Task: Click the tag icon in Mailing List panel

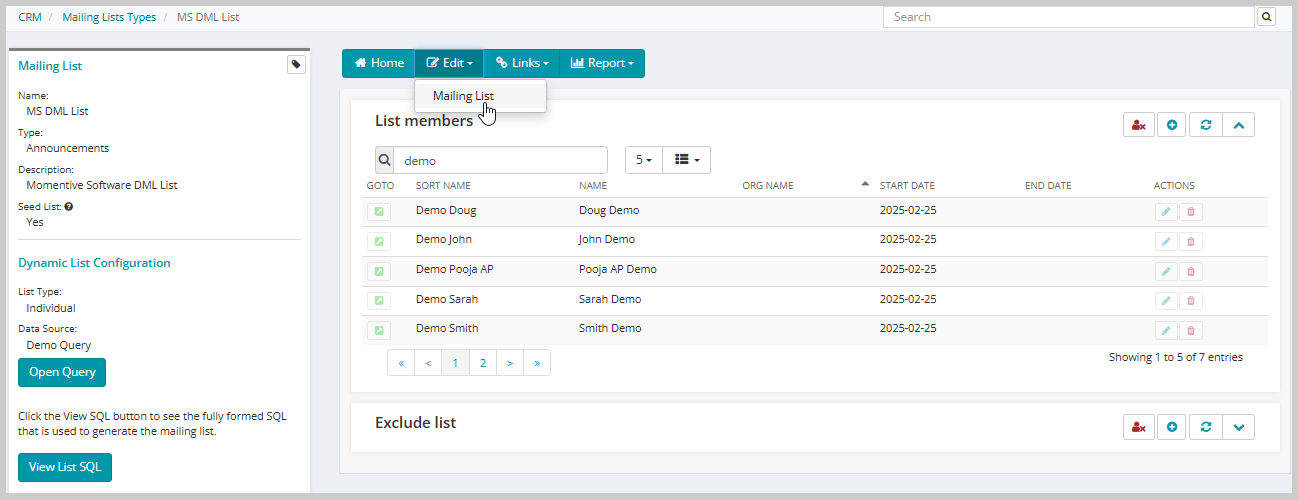Action: tap(296, 65)
